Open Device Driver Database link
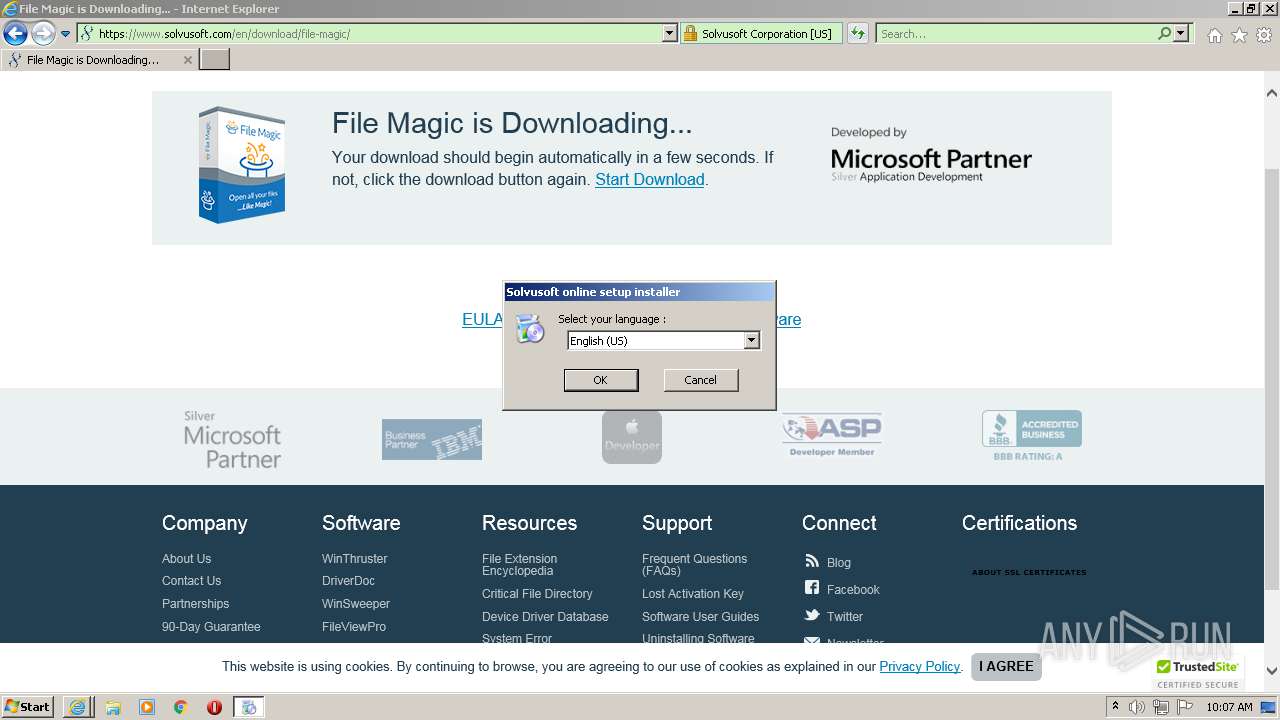The image size is (1280, 720). tap(545, 617)
